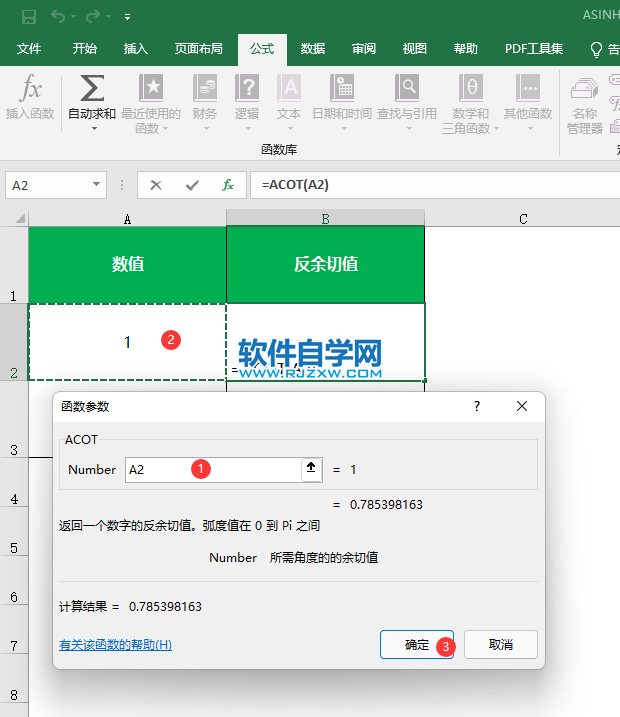Open 最近使用的函数 star icon
This screenshot has height=717, width=620.
pos(151,88)
